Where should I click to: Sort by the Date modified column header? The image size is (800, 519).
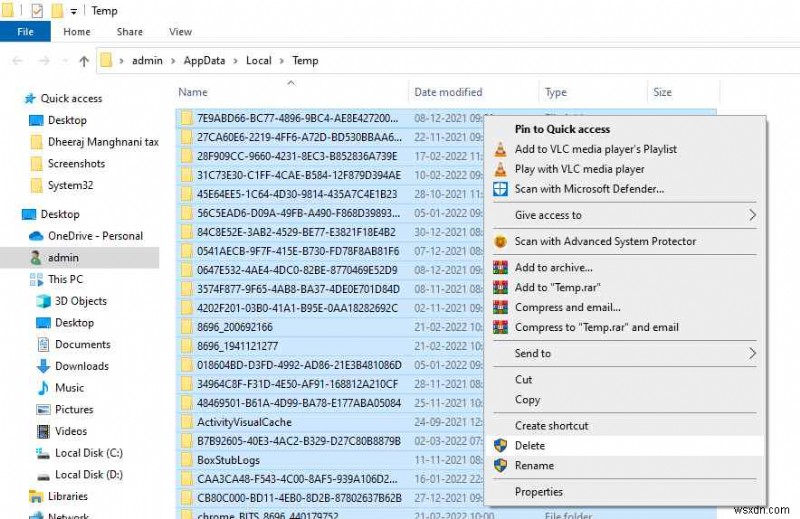pyautogui.click(x=448, y=92)
